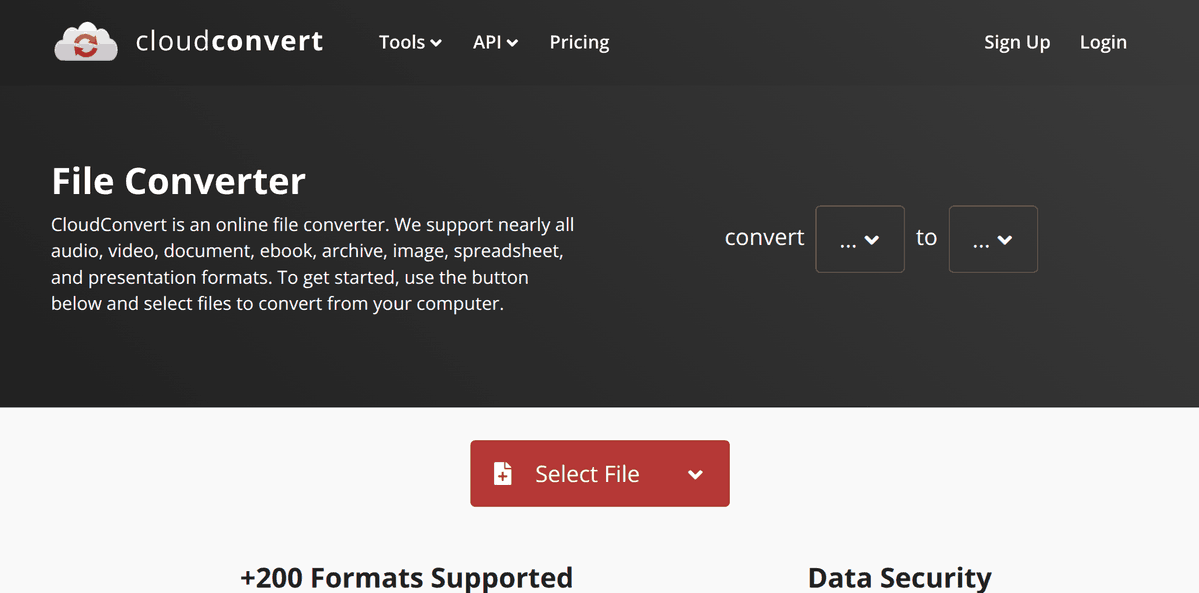This screenshot has height=593, width=1199.
Task: Open the Login page
Action: tap(1102, 42)
